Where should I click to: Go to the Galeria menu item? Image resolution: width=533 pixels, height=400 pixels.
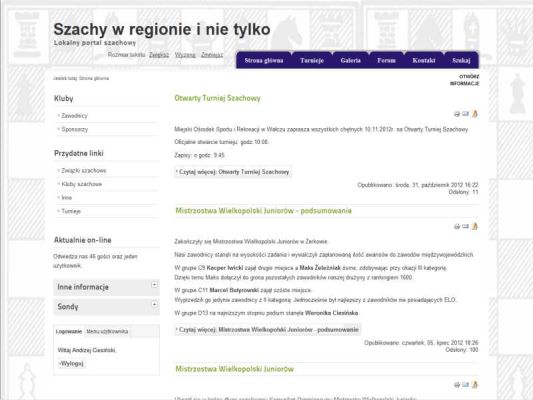(x=350, y=60)
